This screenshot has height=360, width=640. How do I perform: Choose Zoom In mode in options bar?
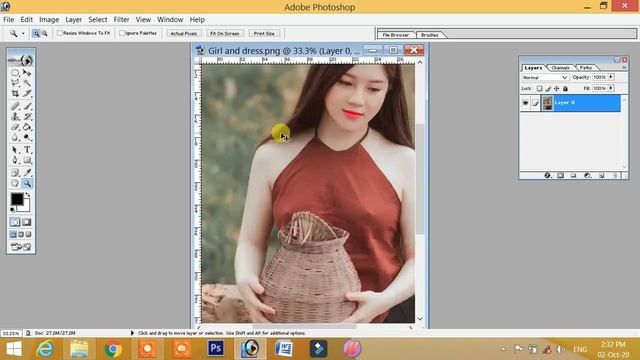coord(36,33)
